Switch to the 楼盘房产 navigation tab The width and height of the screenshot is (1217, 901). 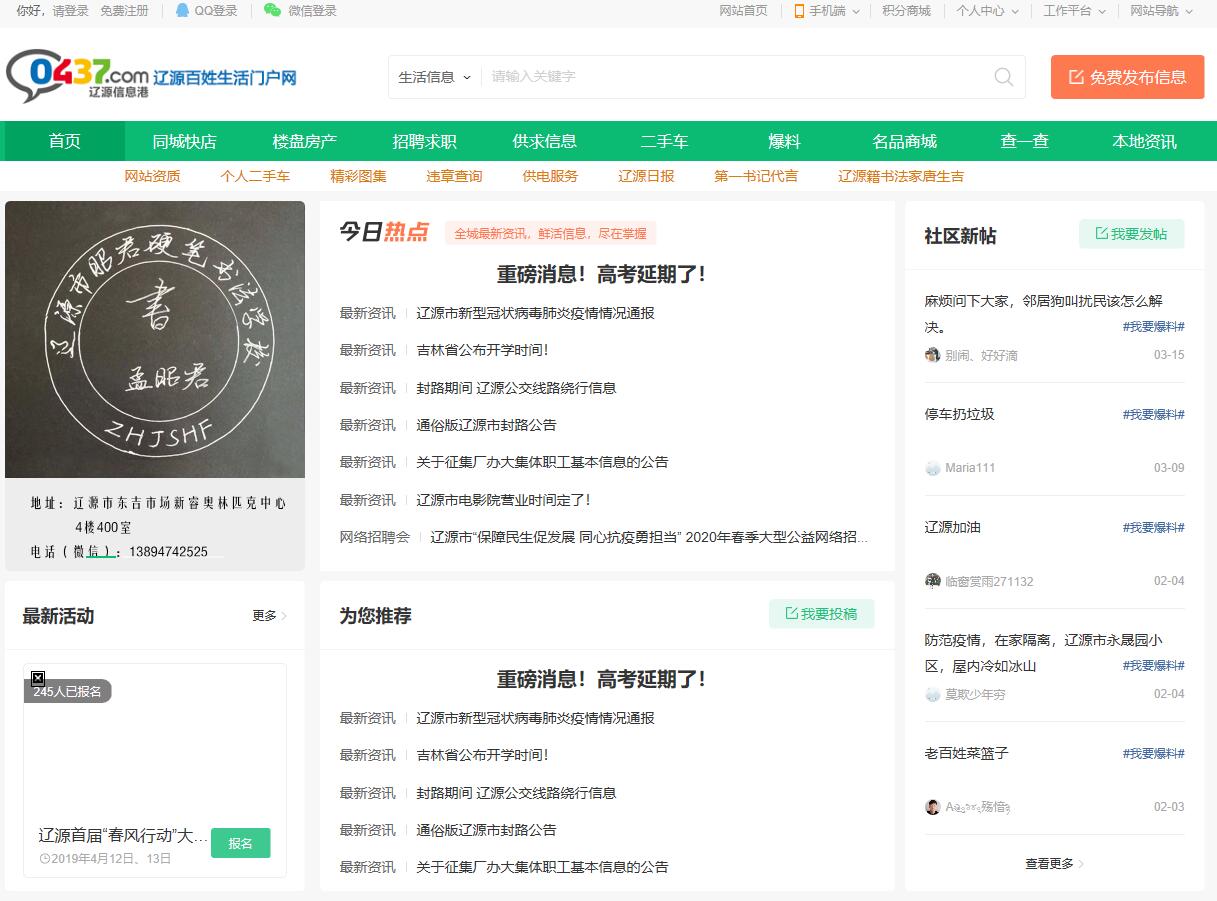click(305, 141)
